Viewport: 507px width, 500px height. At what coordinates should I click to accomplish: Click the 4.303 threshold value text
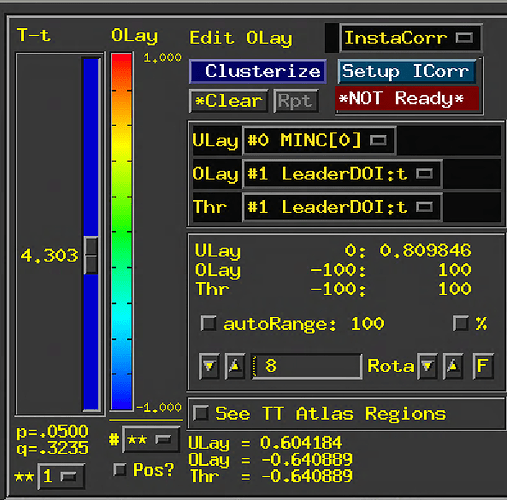pos(49,256)
